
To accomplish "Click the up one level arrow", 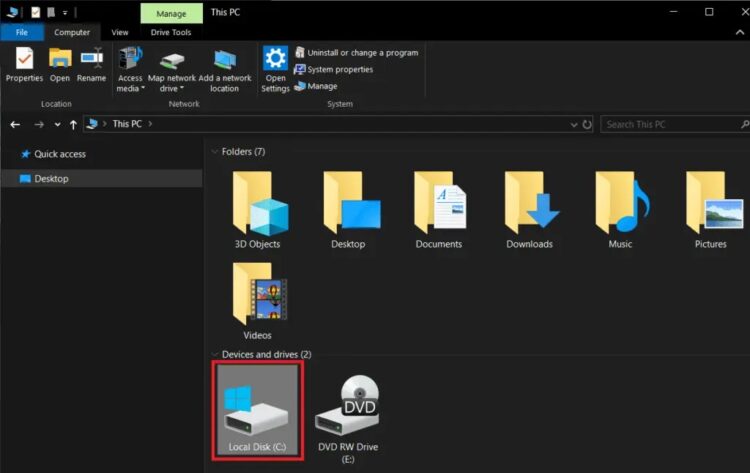I will coord(73,124).
